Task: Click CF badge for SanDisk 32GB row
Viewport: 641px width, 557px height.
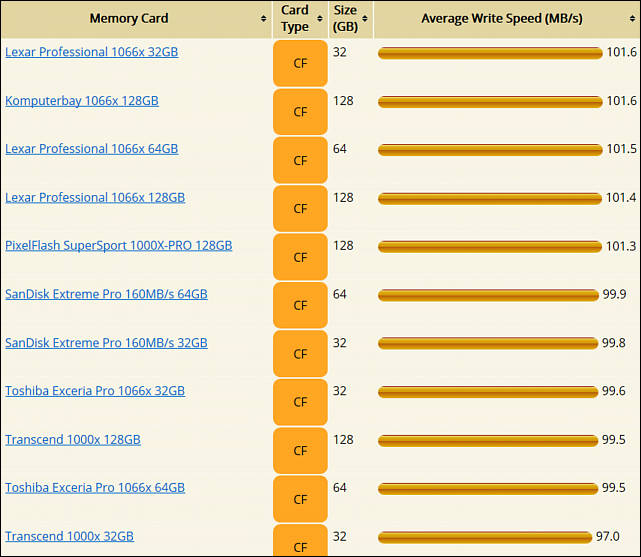Action: tap(300, 354)
